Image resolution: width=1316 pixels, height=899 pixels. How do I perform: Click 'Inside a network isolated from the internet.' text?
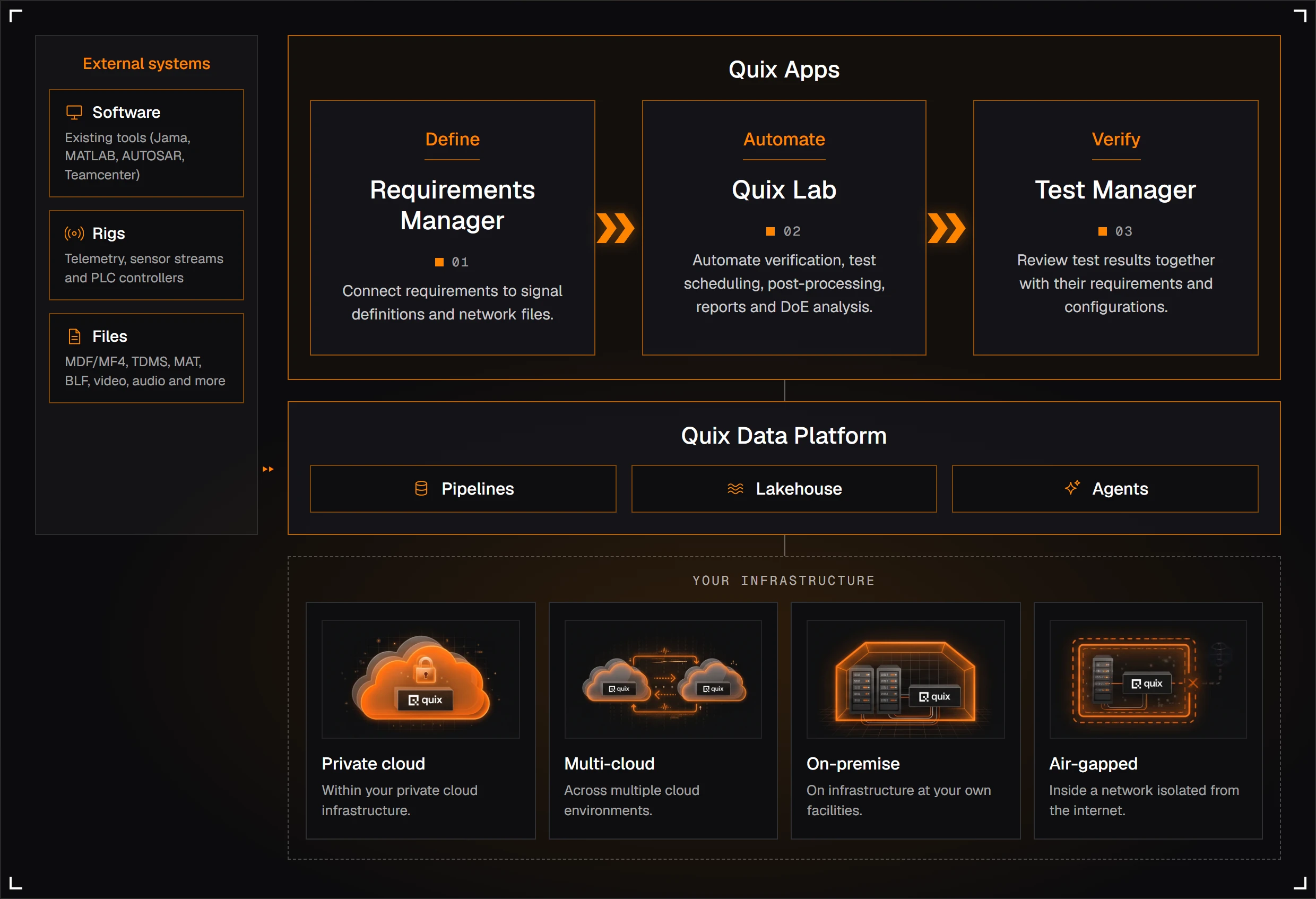[1144, 800]
